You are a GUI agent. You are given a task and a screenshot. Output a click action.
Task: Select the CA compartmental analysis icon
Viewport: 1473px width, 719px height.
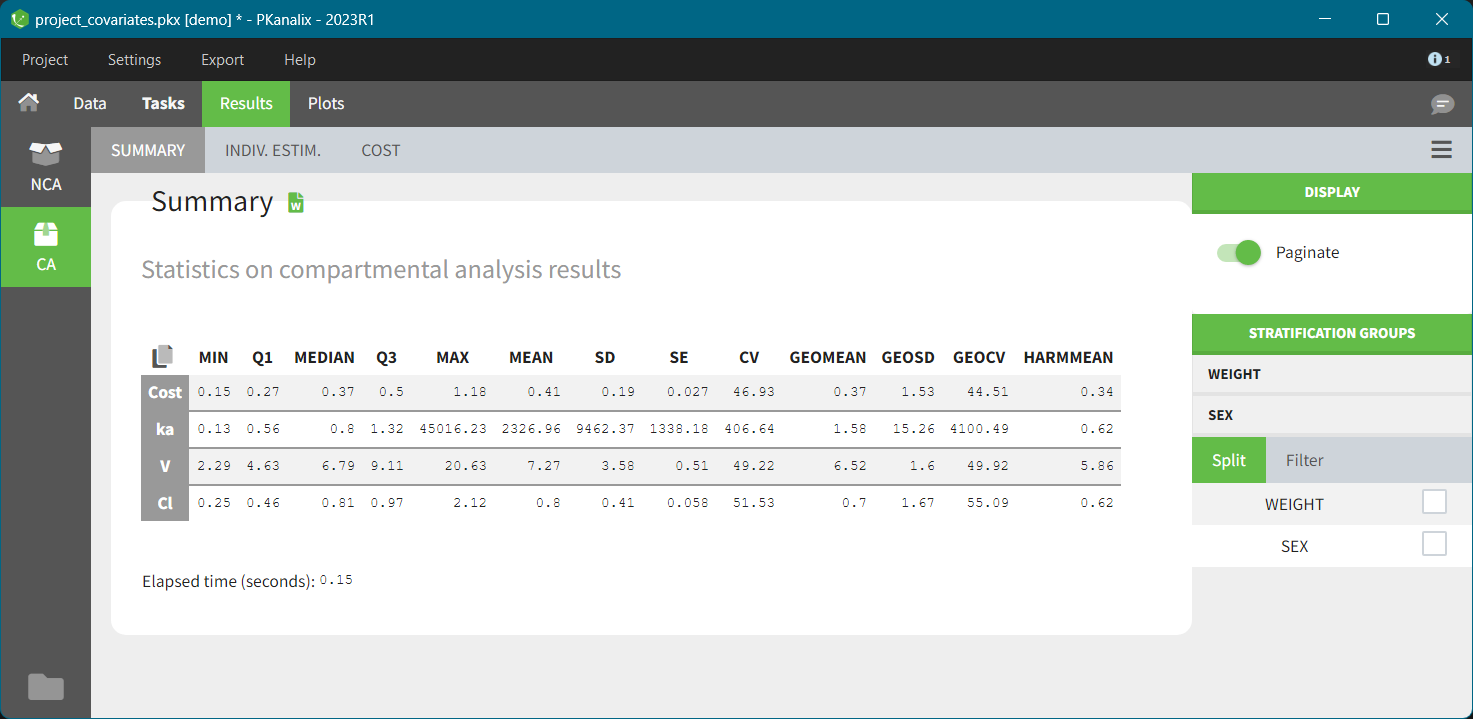[46, 247]
